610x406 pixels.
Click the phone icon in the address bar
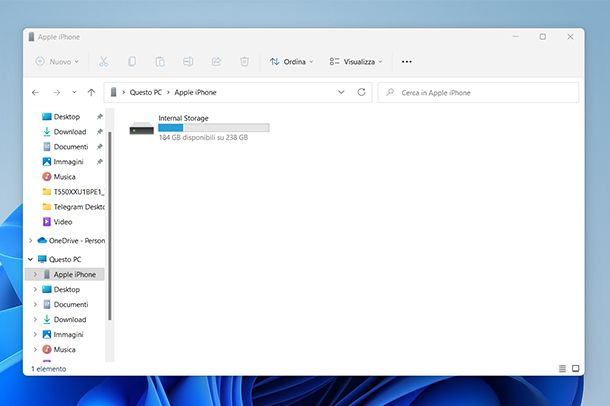click(x=113, y=92)
